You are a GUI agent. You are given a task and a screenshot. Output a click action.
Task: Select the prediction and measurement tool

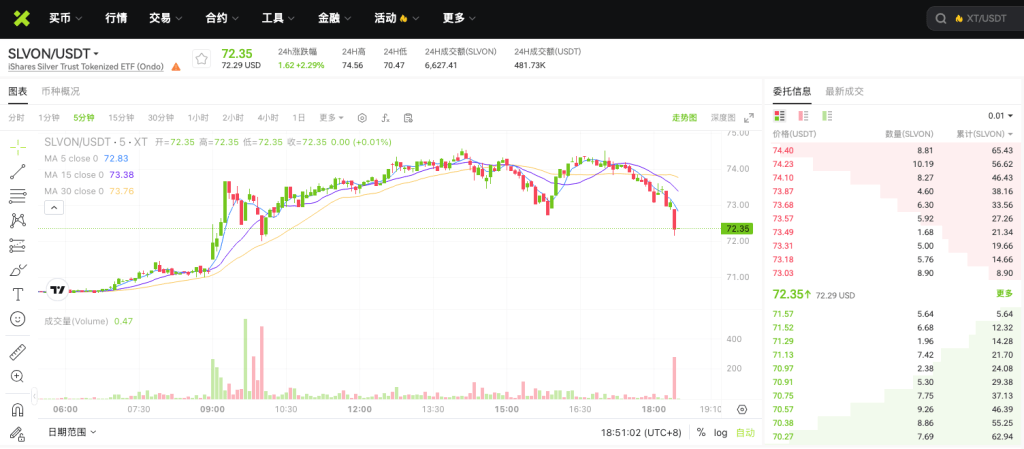18,245
